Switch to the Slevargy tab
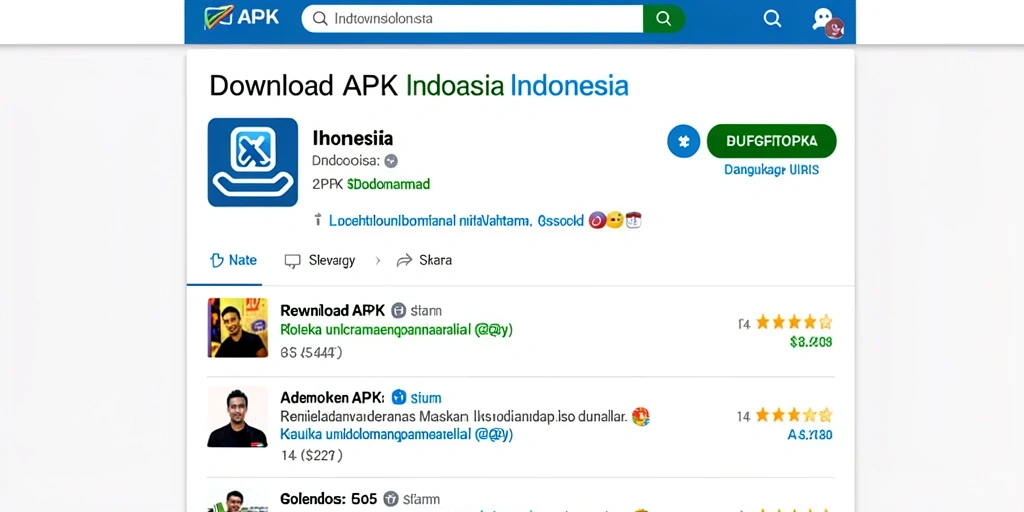This screenshot has height=512, width=1024. click(x=320, y=261)
